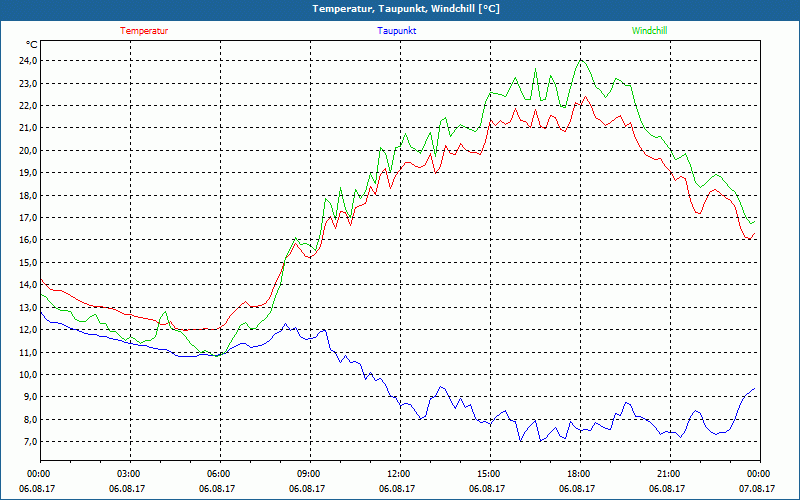Click the 18:00 time axis label

tap(581, 474)
